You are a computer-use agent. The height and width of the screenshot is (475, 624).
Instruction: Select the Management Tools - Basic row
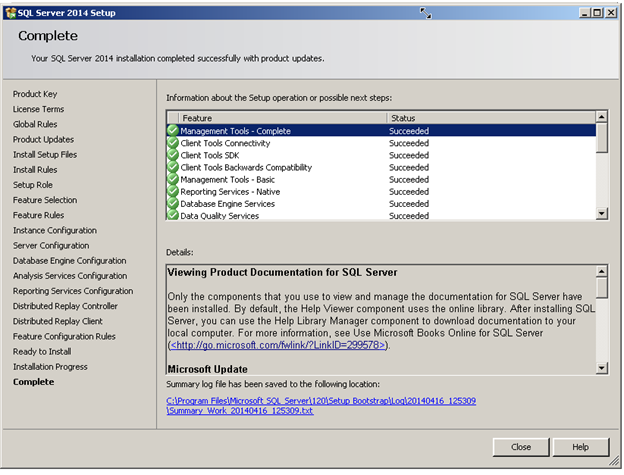[x=381, y=179]
